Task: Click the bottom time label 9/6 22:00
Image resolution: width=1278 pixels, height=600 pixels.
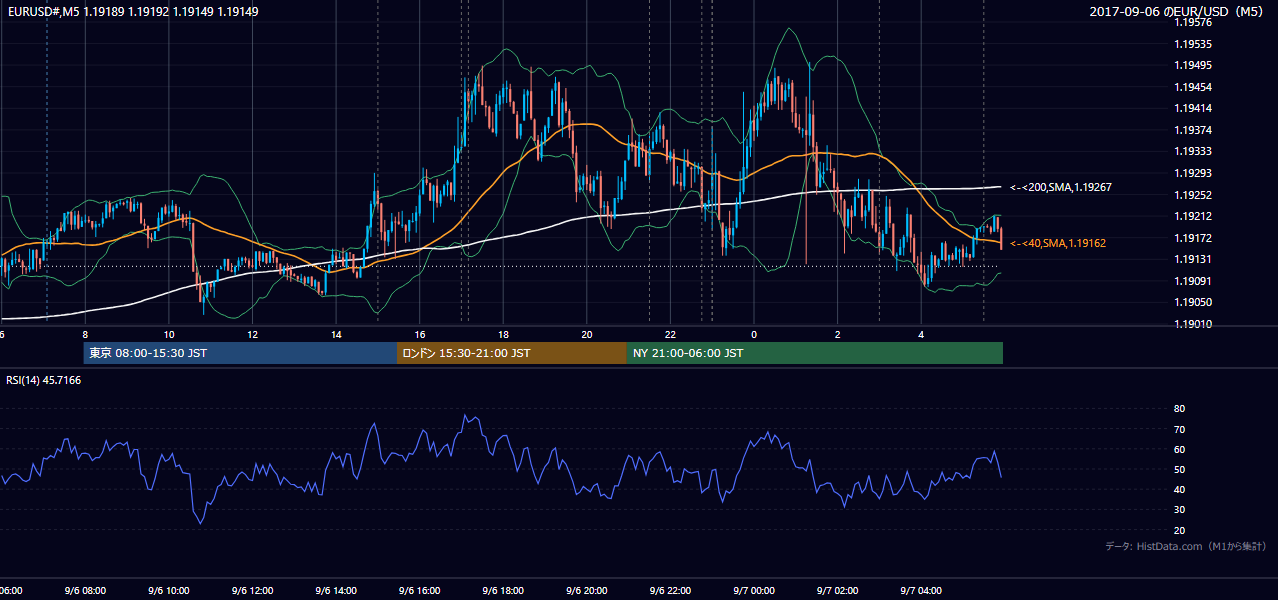Action: pyautogui.click(x=670, y=591)
